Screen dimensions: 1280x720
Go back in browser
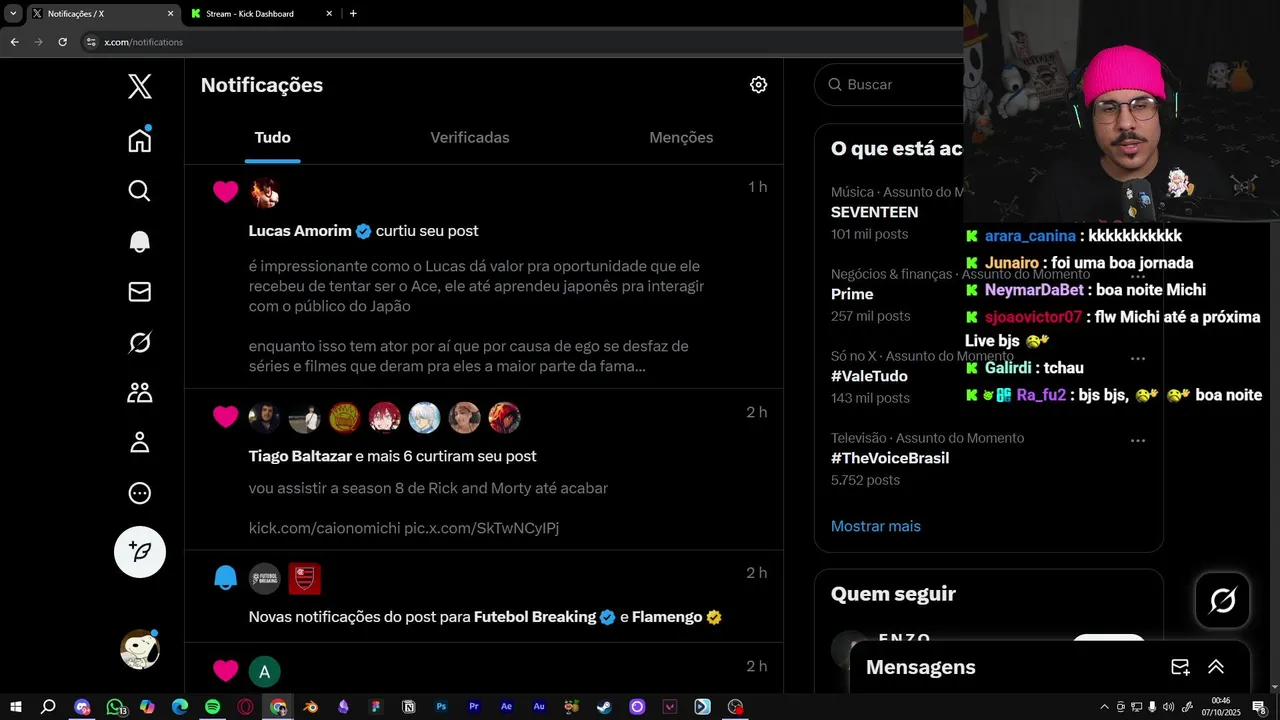click(14, 42)
